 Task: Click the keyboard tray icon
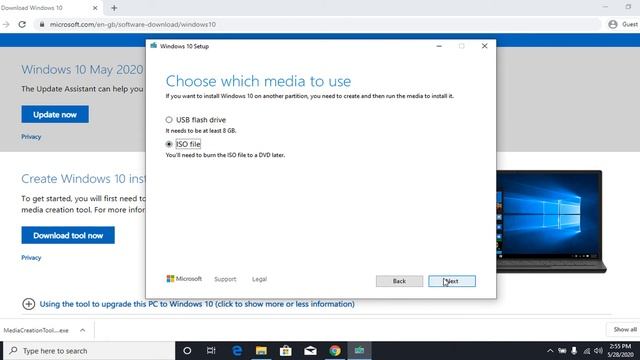[562, 351]
